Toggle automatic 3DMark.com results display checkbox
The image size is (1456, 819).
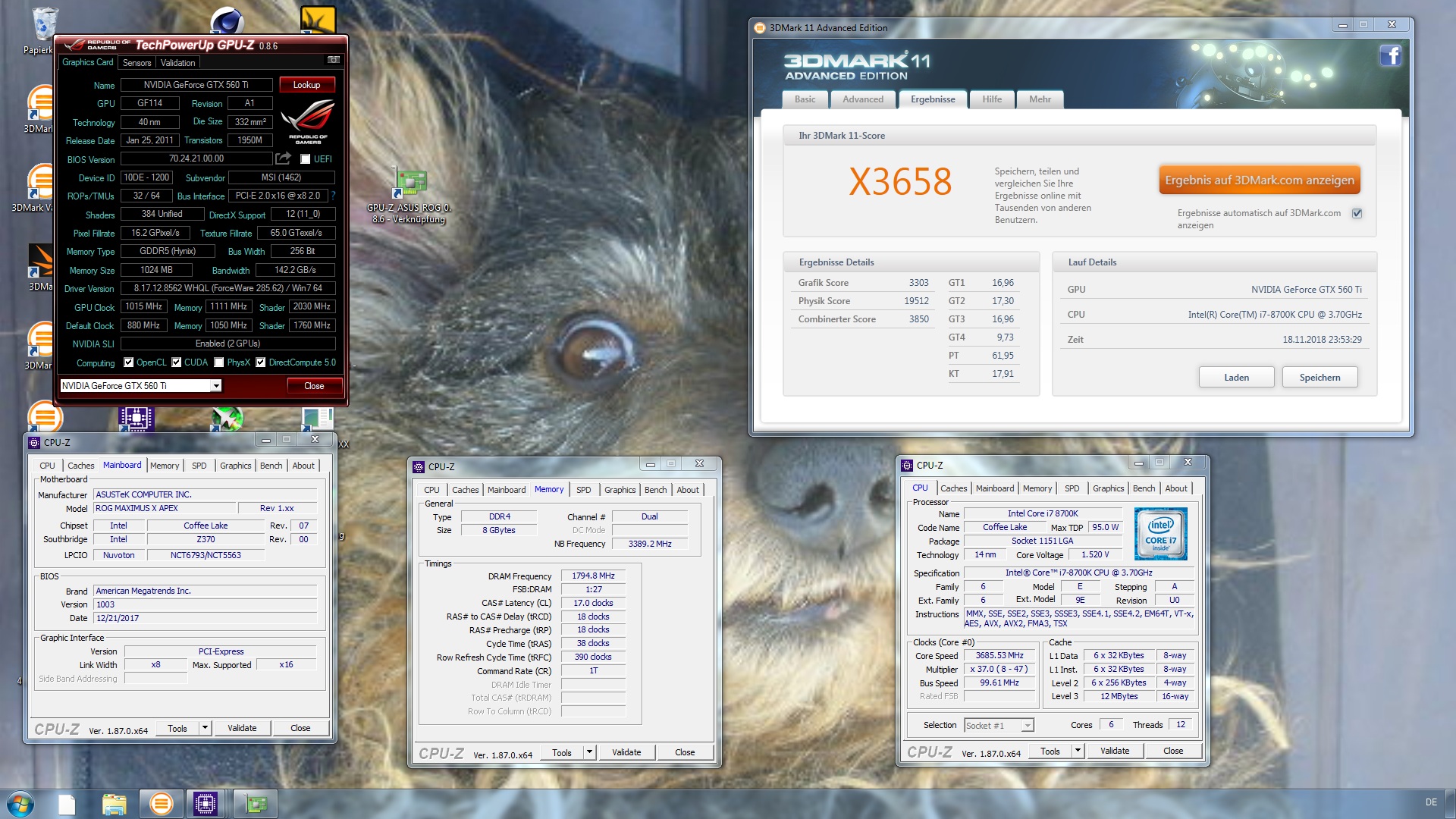click(1357, 214)
